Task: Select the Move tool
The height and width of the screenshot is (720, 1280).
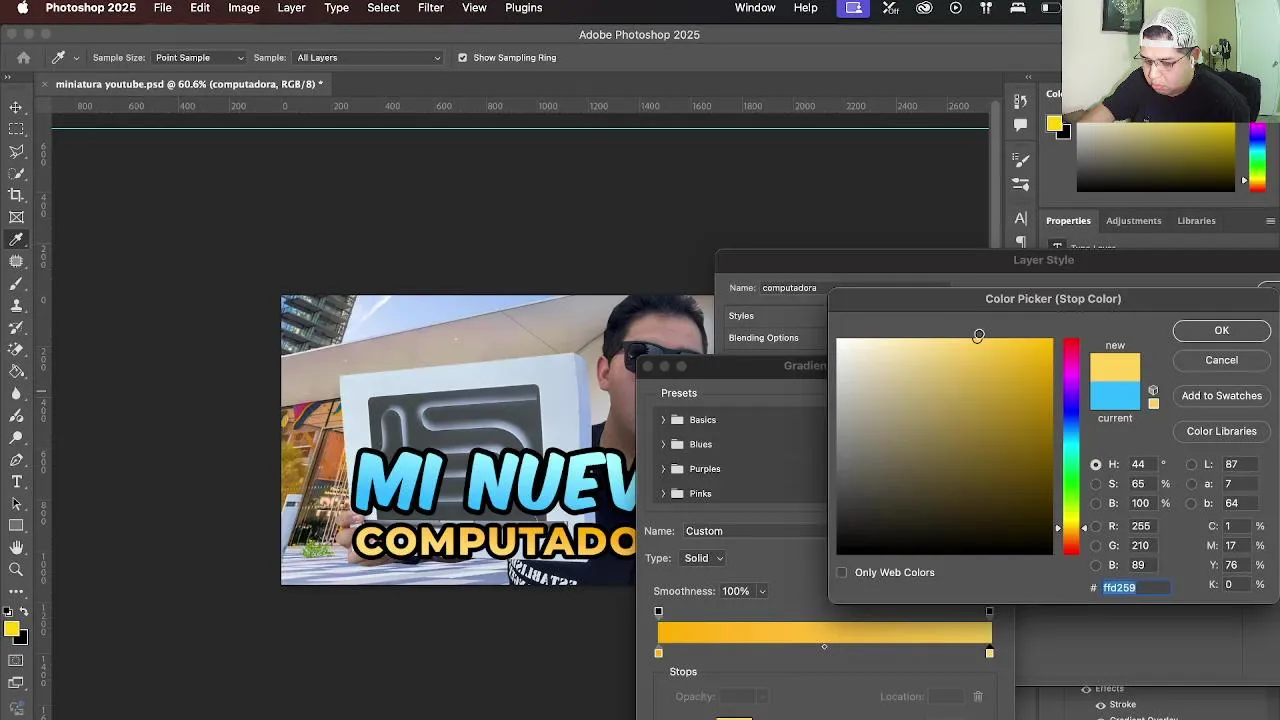Action: pyautogui.click(x=16, y=107)
